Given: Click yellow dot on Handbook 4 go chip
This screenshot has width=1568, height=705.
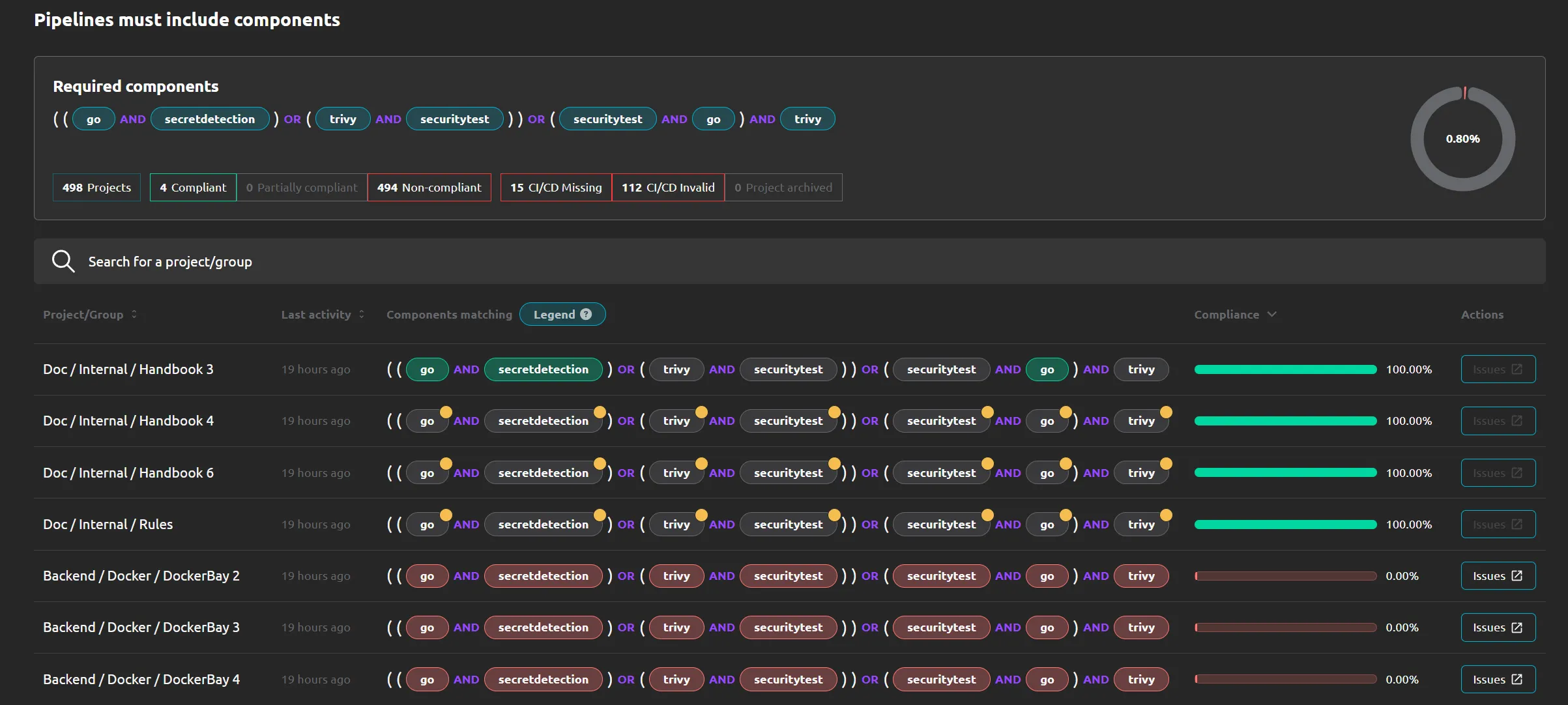Looking at the screenshot, I should (x=446, y=412).
